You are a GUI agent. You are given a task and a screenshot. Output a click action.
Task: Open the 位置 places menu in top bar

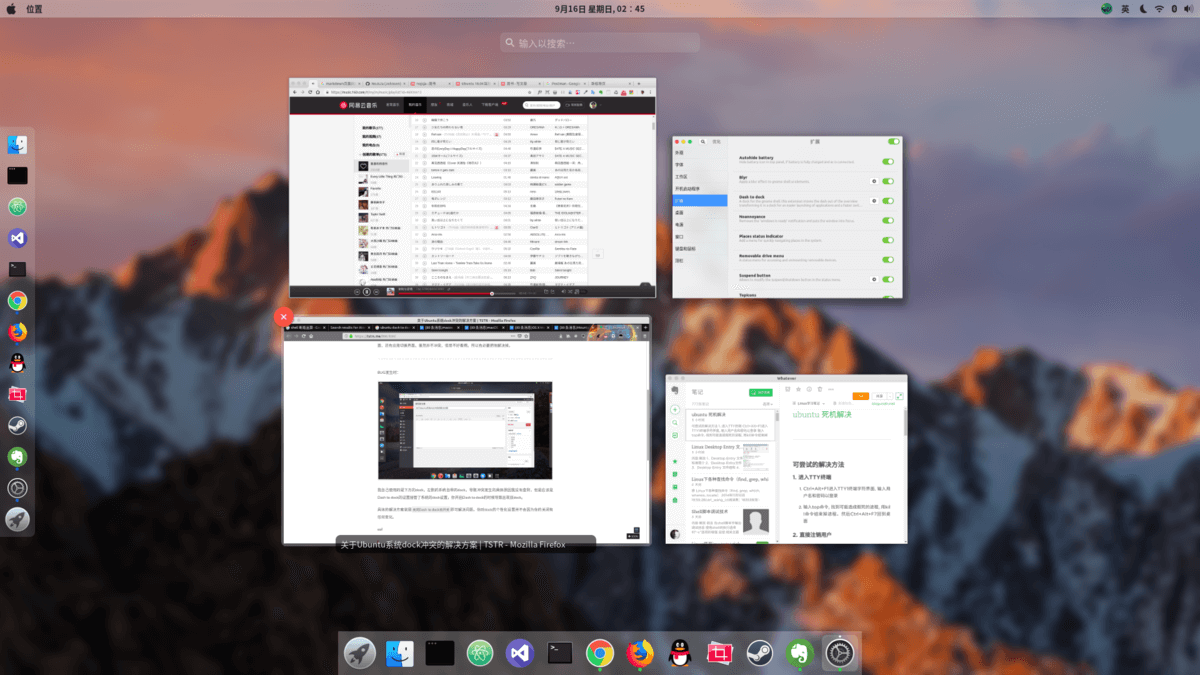tap(34, 9)
